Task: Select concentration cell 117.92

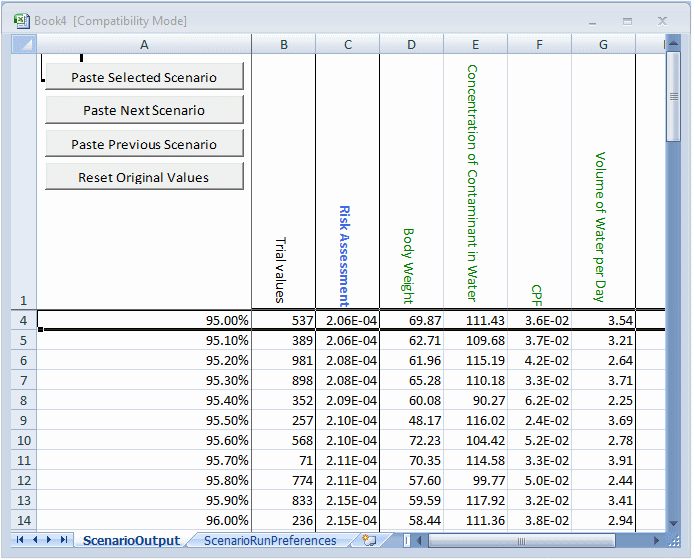Action: (475, 500)
